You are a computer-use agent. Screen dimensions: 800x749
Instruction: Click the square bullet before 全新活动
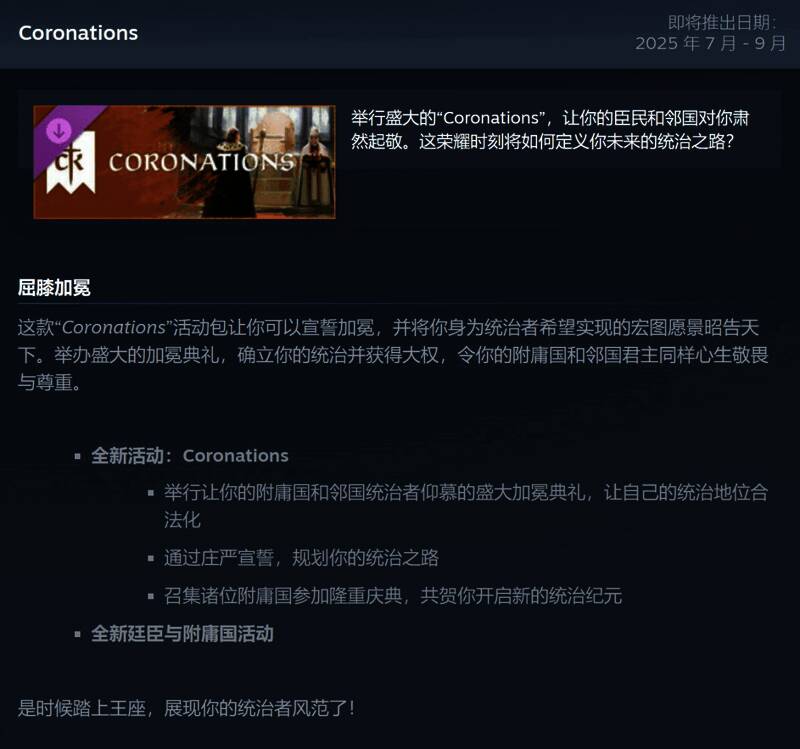(x=78, y=456)
